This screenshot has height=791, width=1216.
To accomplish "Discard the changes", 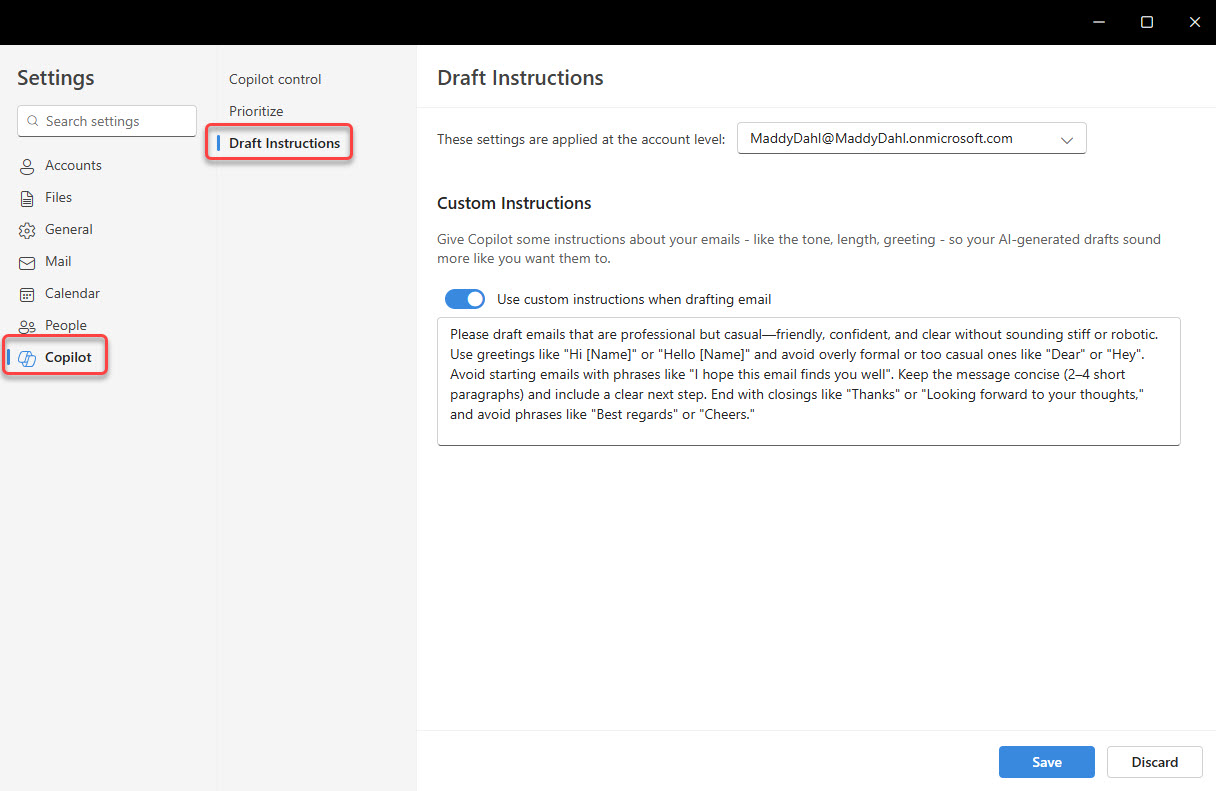I will point(1155,762).
